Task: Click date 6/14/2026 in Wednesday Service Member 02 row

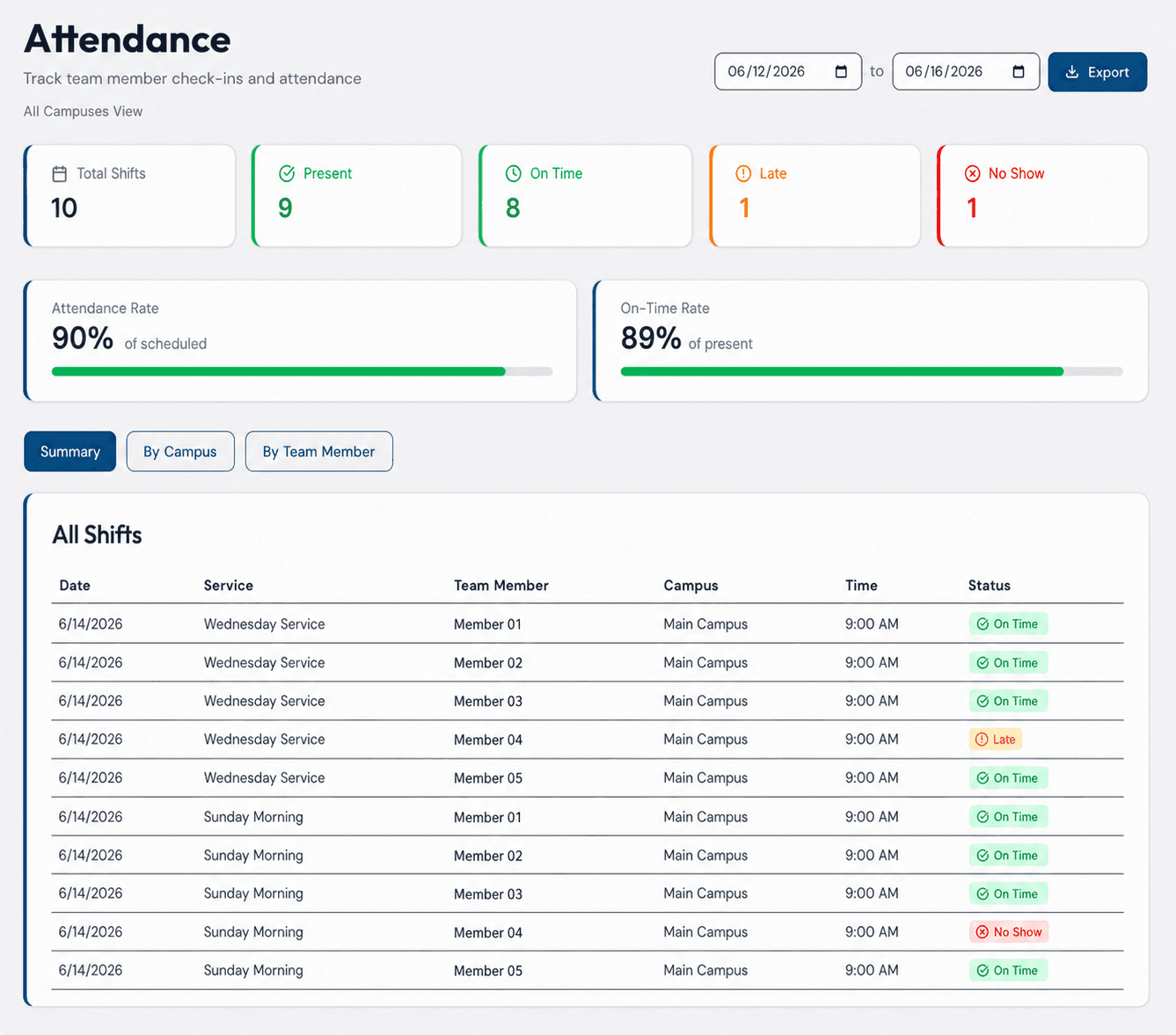Action: (91, 663)
